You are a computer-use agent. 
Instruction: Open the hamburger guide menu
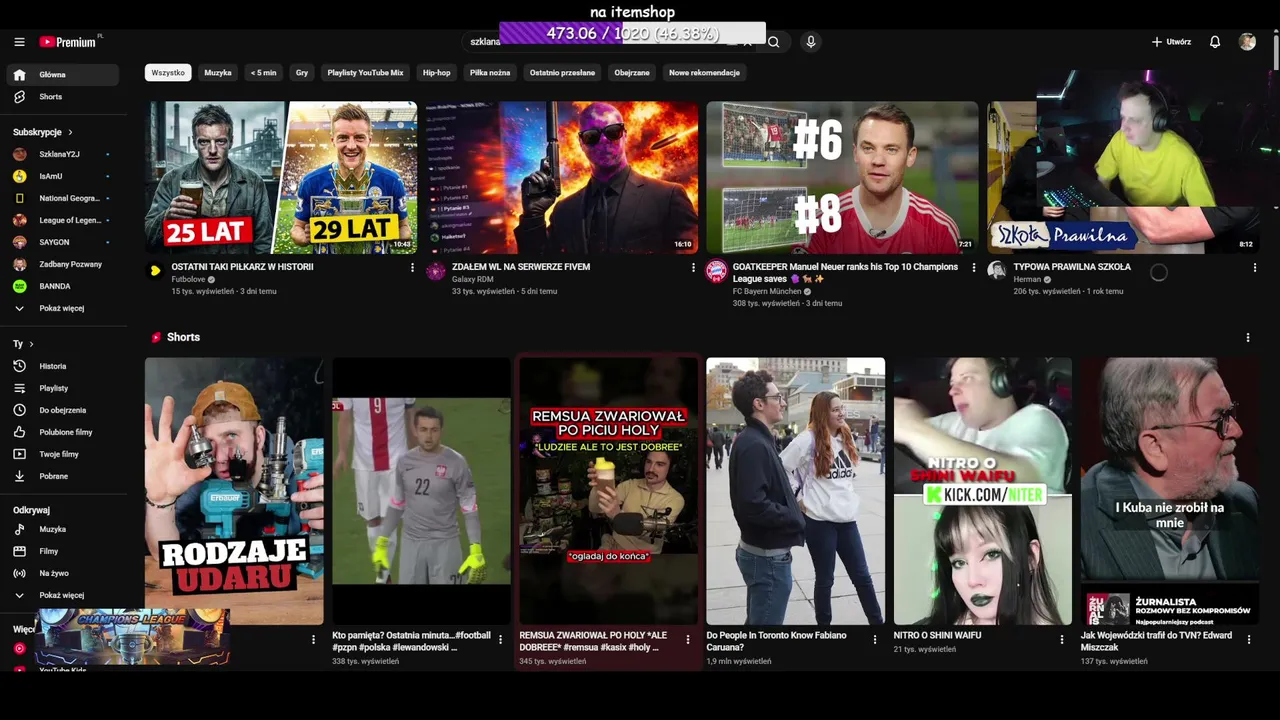click(x=19, y=42)
